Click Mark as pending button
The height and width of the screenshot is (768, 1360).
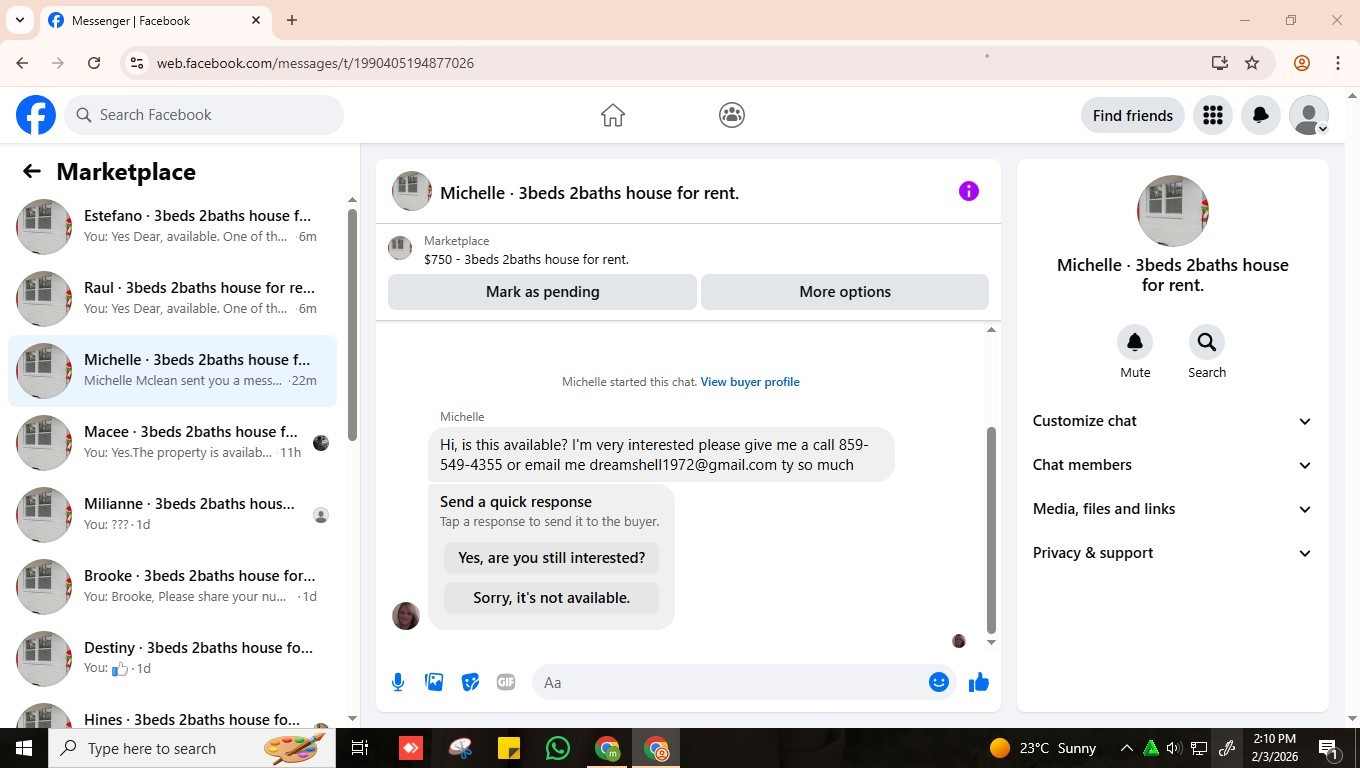(542, 292)
